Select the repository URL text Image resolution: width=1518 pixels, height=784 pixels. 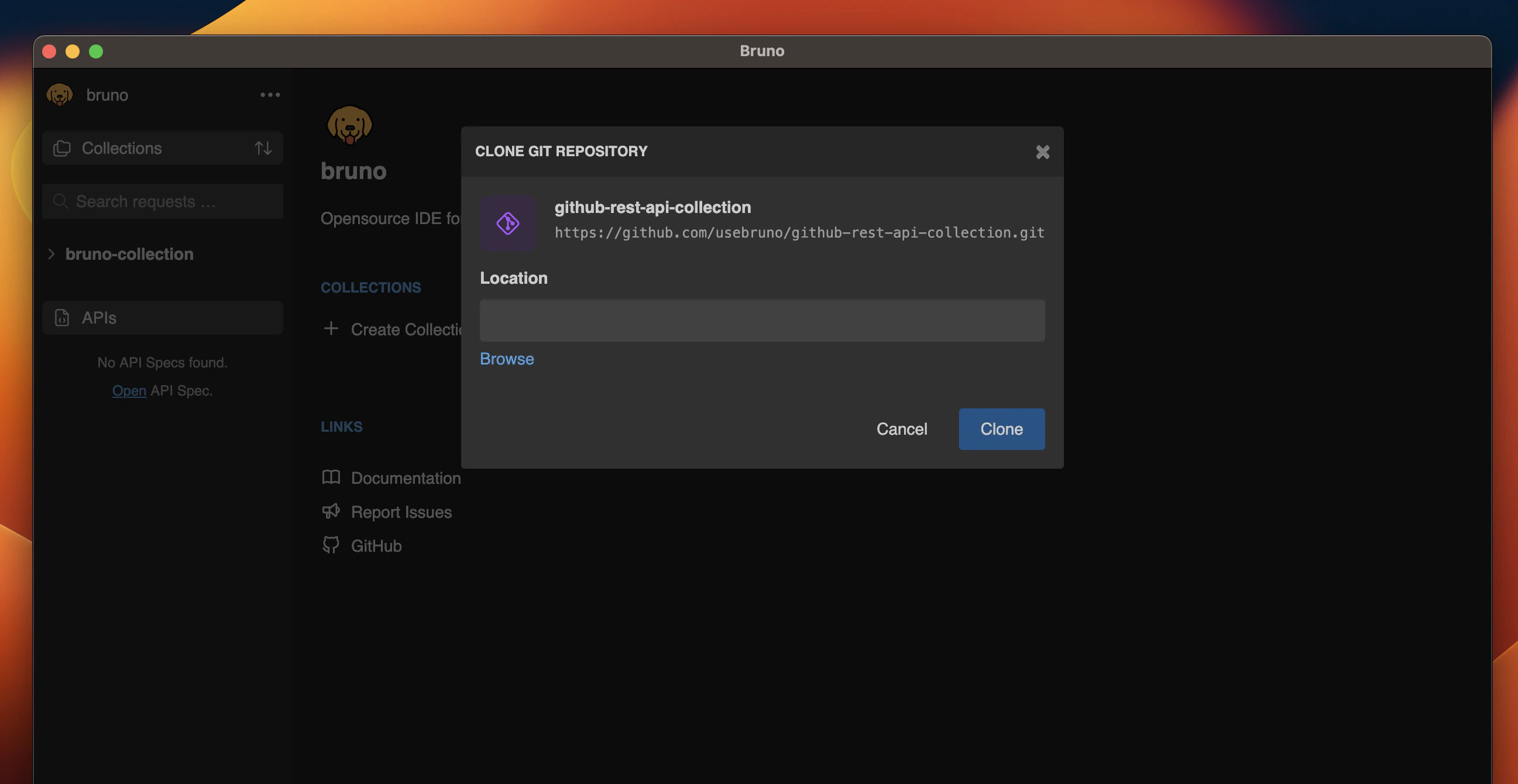coord(798,233)
